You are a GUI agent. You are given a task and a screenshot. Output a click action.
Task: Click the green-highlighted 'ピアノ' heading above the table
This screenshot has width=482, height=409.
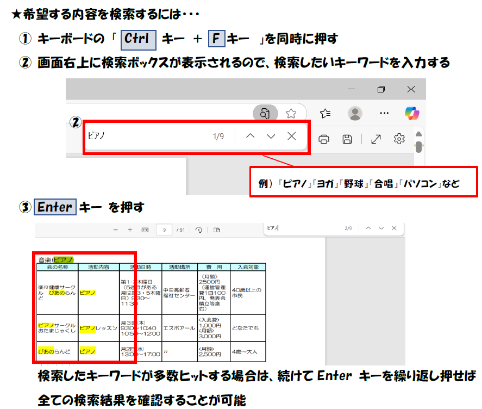(63, 259)
